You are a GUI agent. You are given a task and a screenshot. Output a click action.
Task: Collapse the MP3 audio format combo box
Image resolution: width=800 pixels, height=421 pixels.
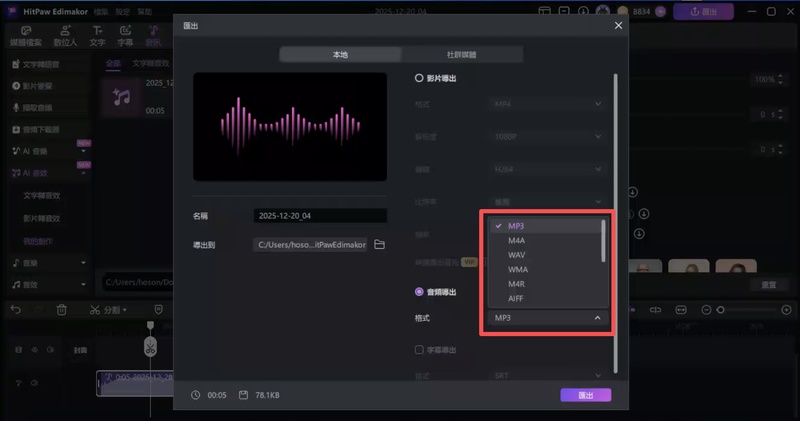tap(547, 318)
